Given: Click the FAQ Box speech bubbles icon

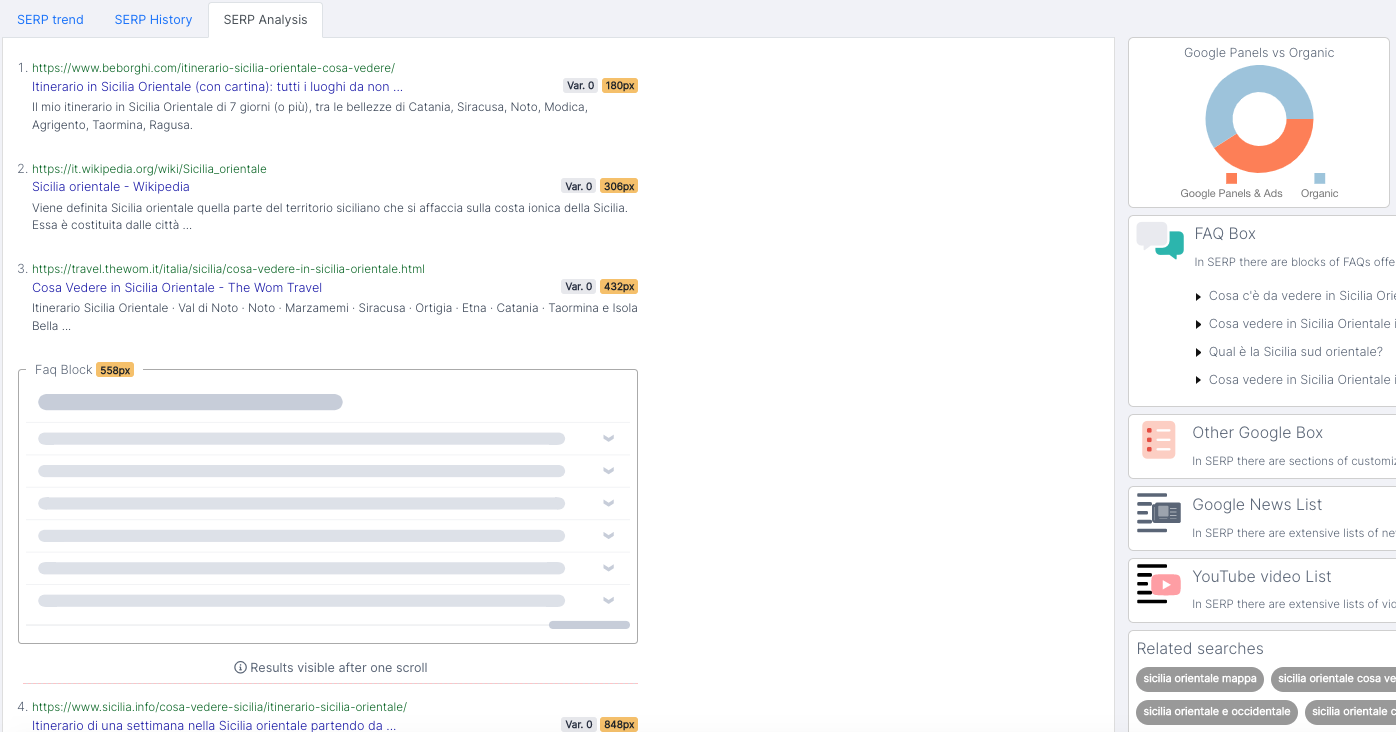Looking at the screenshot, I should [x=1160, y=241].
